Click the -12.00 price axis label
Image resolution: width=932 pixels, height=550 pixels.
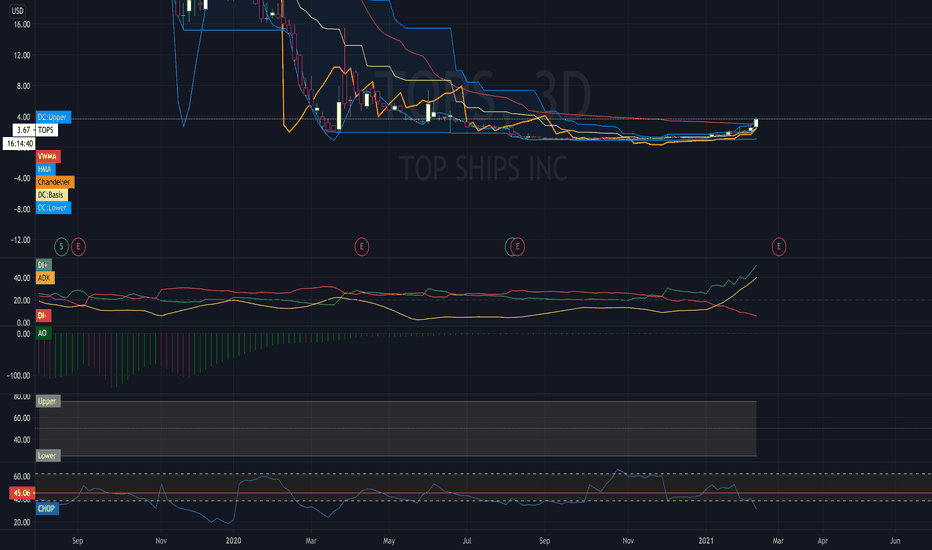point(20,240)
